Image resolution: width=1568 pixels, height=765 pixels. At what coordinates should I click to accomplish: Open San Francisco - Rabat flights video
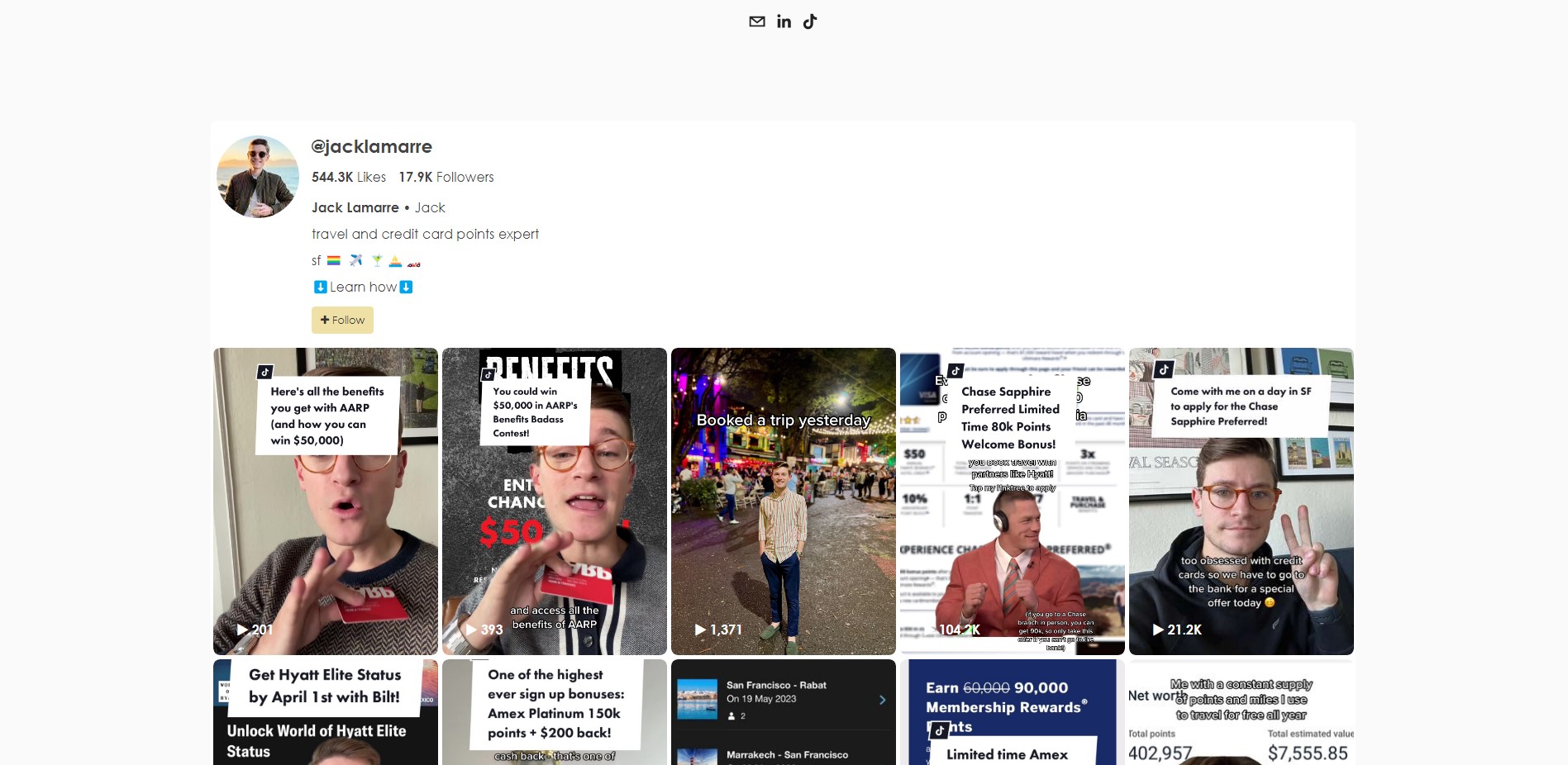784,712
